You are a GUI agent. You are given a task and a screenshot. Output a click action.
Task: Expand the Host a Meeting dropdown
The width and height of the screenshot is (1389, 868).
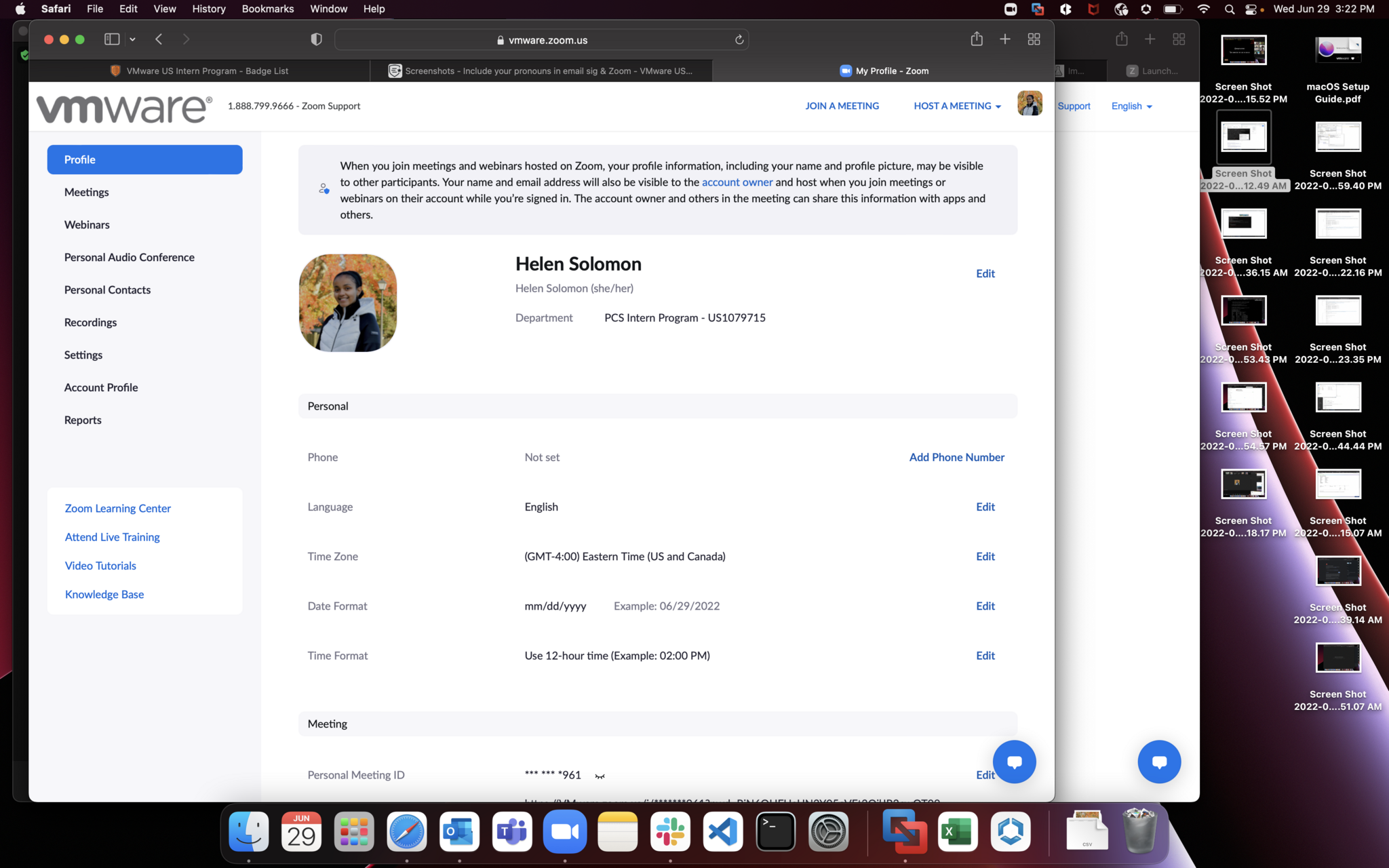[957, 106]
